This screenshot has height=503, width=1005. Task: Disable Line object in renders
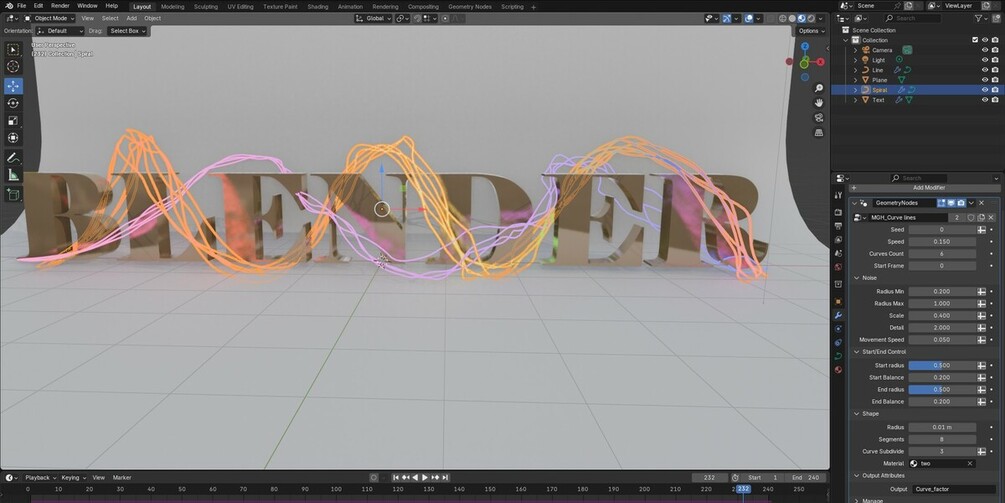pyautogui.click(x=995, y=70)
